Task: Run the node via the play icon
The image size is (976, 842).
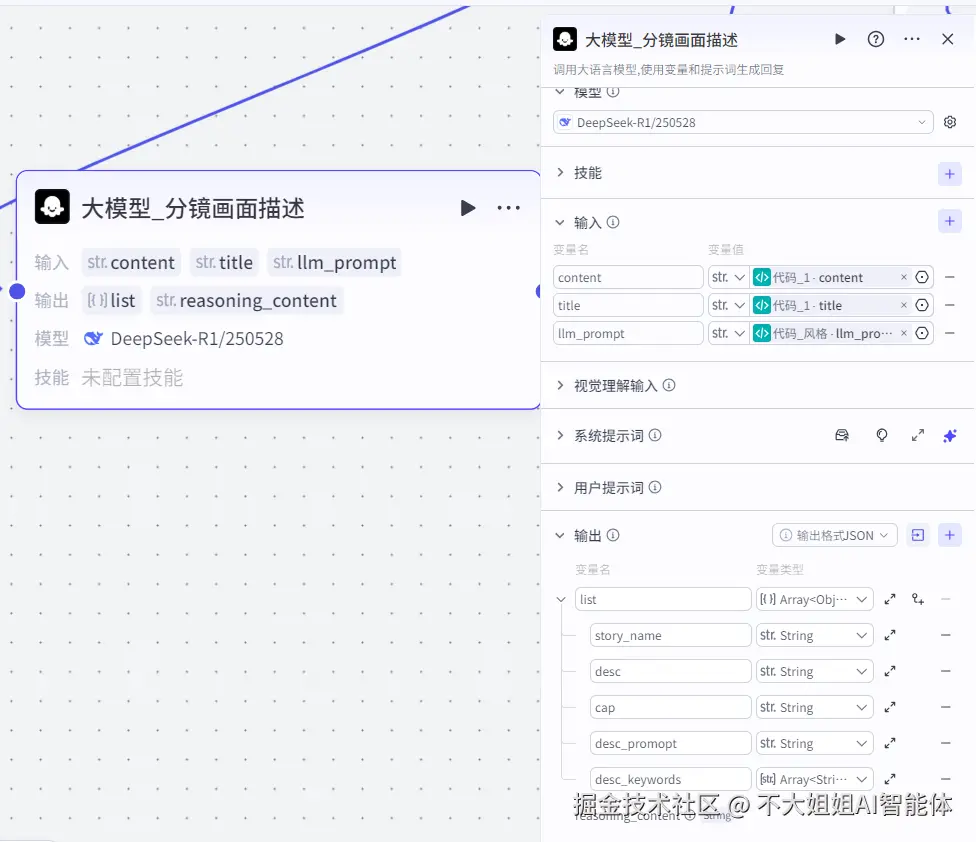Action: point(840,39)
